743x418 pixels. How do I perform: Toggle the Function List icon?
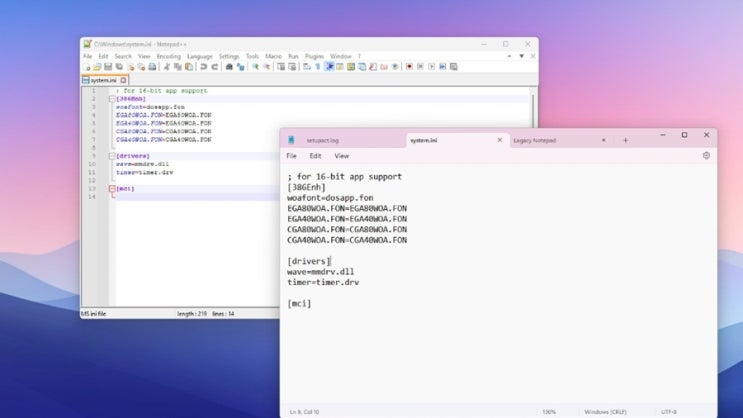(x=373, y=67)
